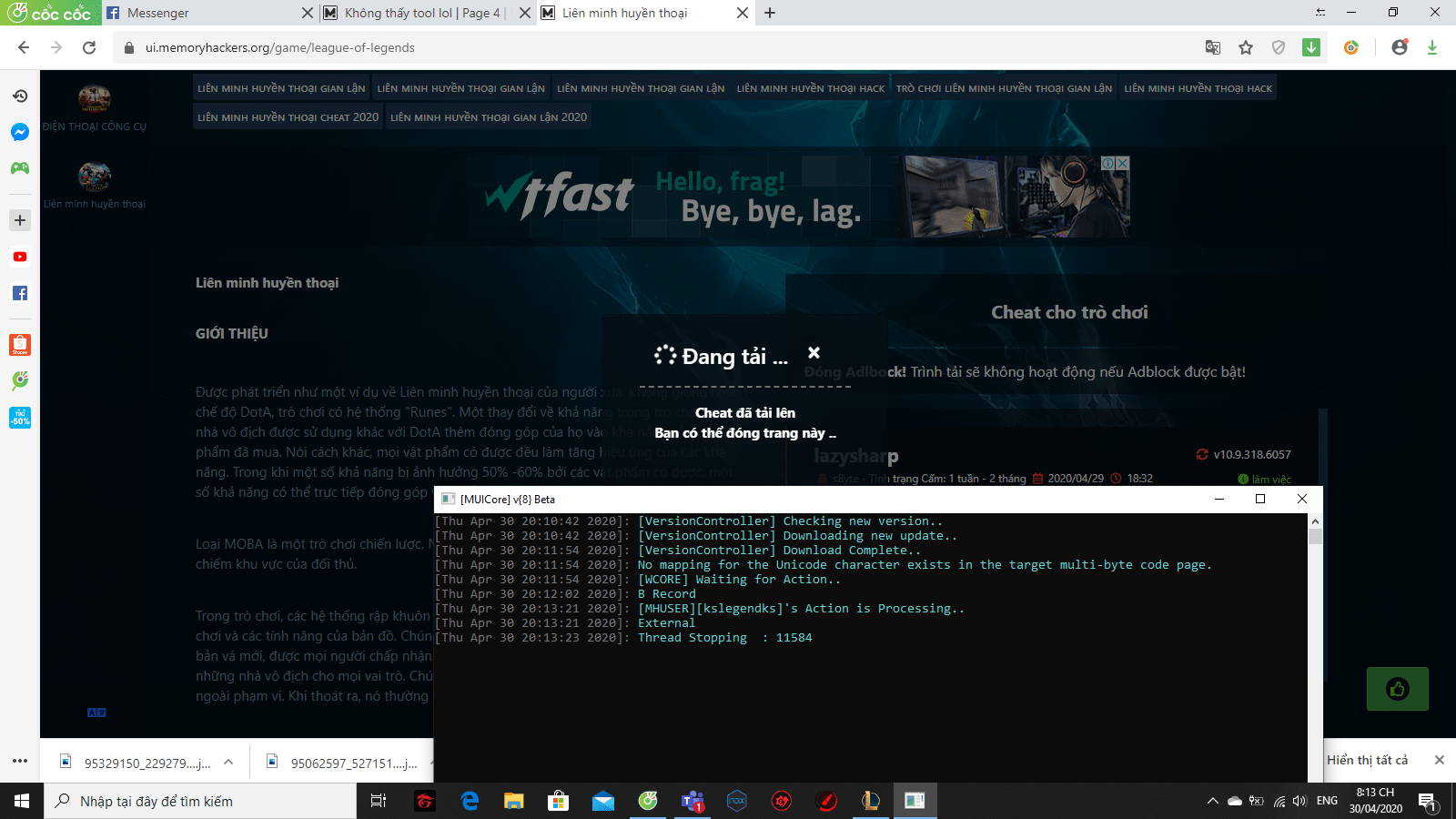Open Microsoft Store from the taskbar
Image resolution: width=1456 pixels, height=819 pixels.
pos(559,801)
